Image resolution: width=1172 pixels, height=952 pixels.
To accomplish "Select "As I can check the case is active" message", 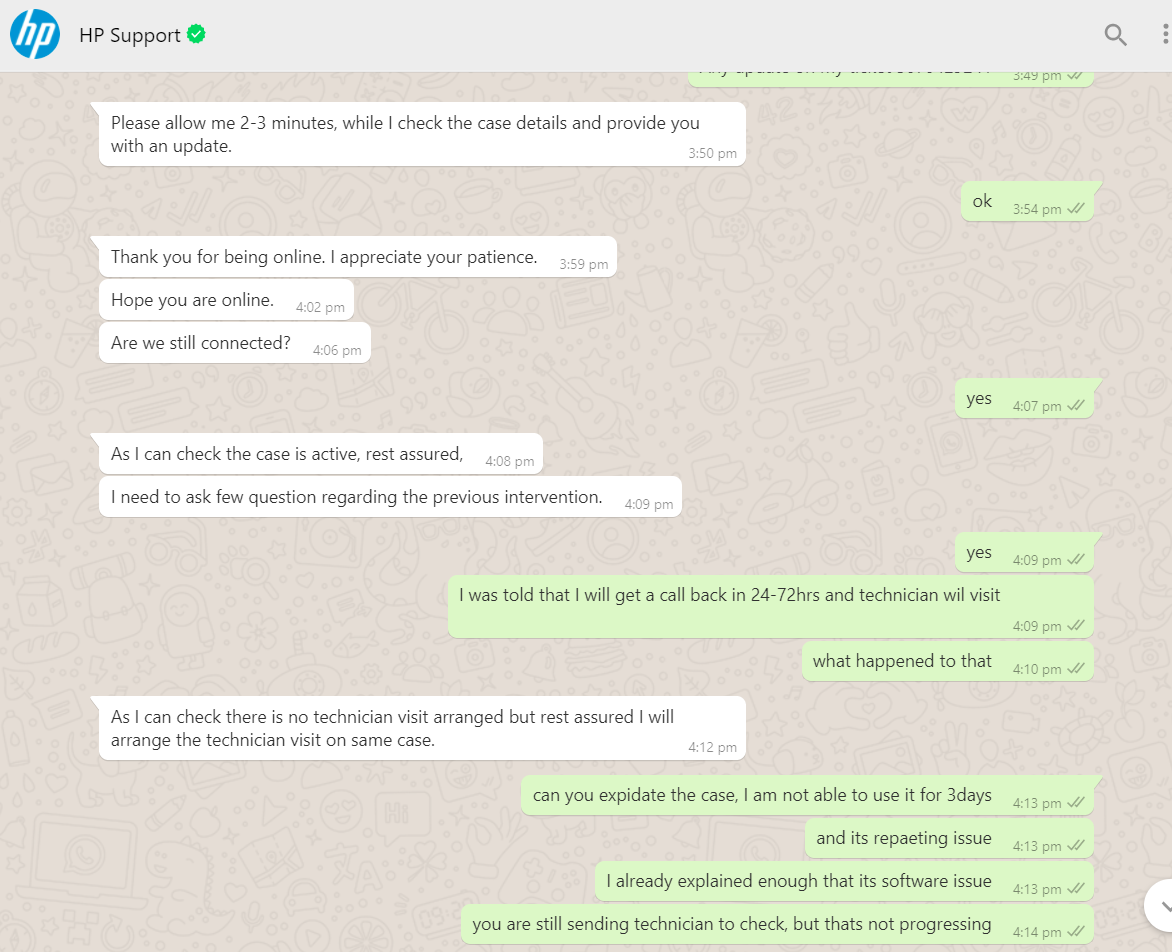I will tap(287, 454).
